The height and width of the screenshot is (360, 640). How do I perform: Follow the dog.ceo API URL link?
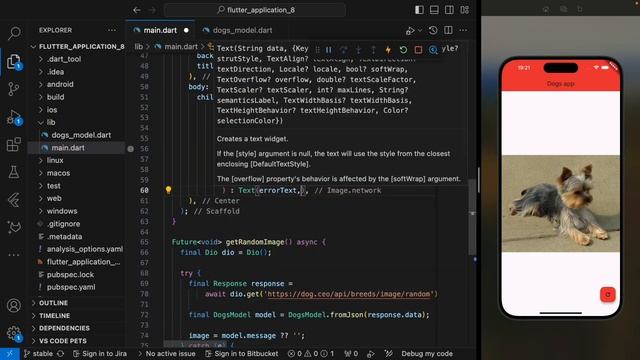click(x=349, y=294)
